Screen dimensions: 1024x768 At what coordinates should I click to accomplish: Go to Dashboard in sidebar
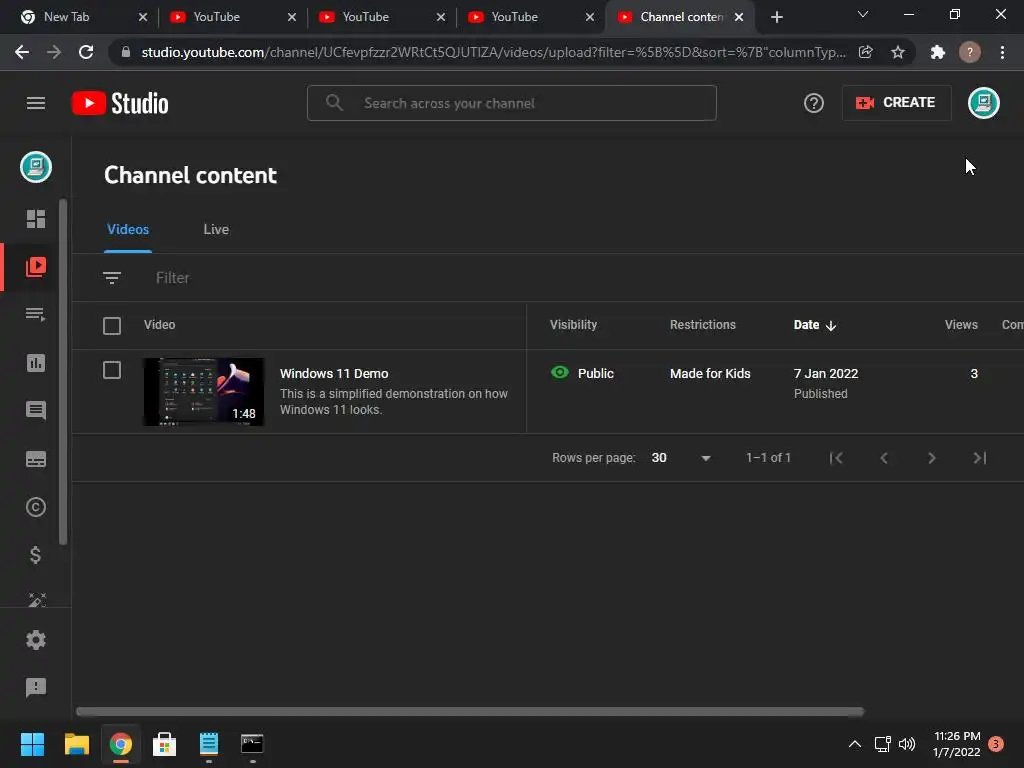coord(36,219)
